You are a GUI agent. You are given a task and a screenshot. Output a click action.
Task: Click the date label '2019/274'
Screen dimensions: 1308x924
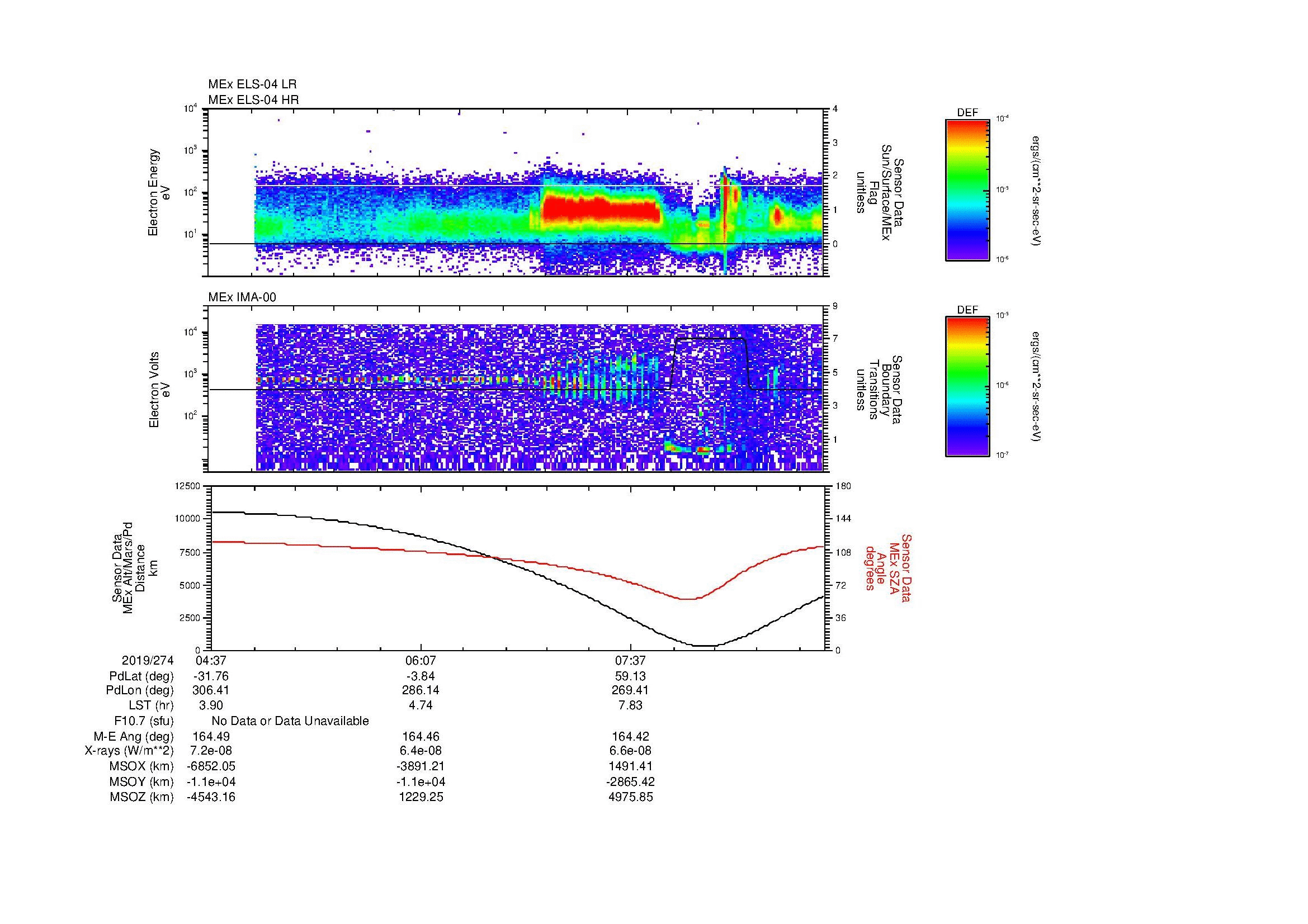(148, 661)
